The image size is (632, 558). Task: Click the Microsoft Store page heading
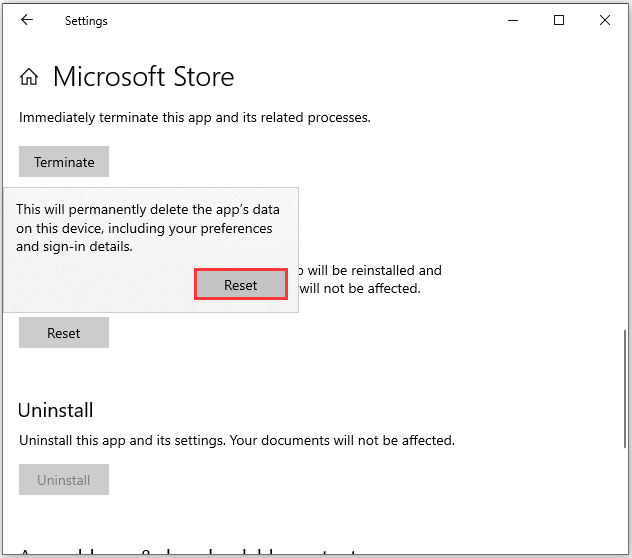(143, 77)
